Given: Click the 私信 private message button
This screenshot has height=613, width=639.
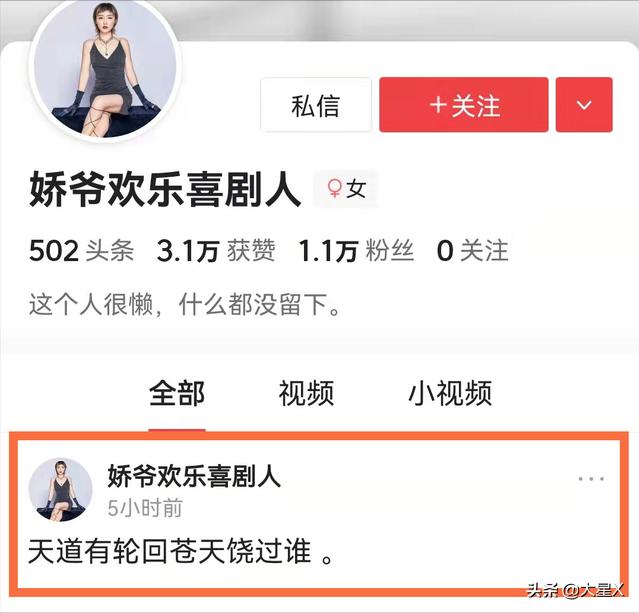Looking at the screenshot, I should click(x=316, y=105).
